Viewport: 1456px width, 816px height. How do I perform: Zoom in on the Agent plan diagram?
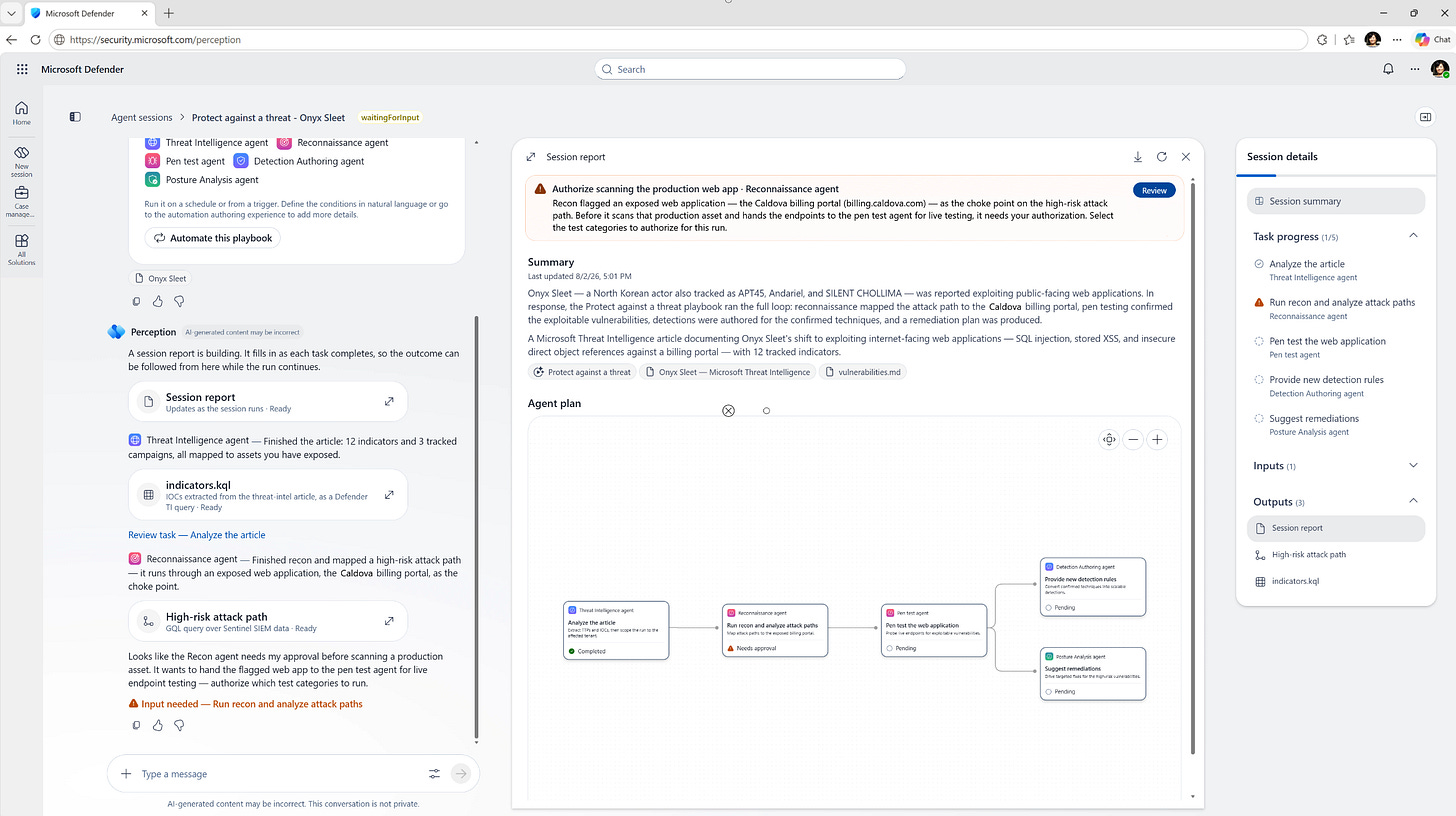point(1157,439)
